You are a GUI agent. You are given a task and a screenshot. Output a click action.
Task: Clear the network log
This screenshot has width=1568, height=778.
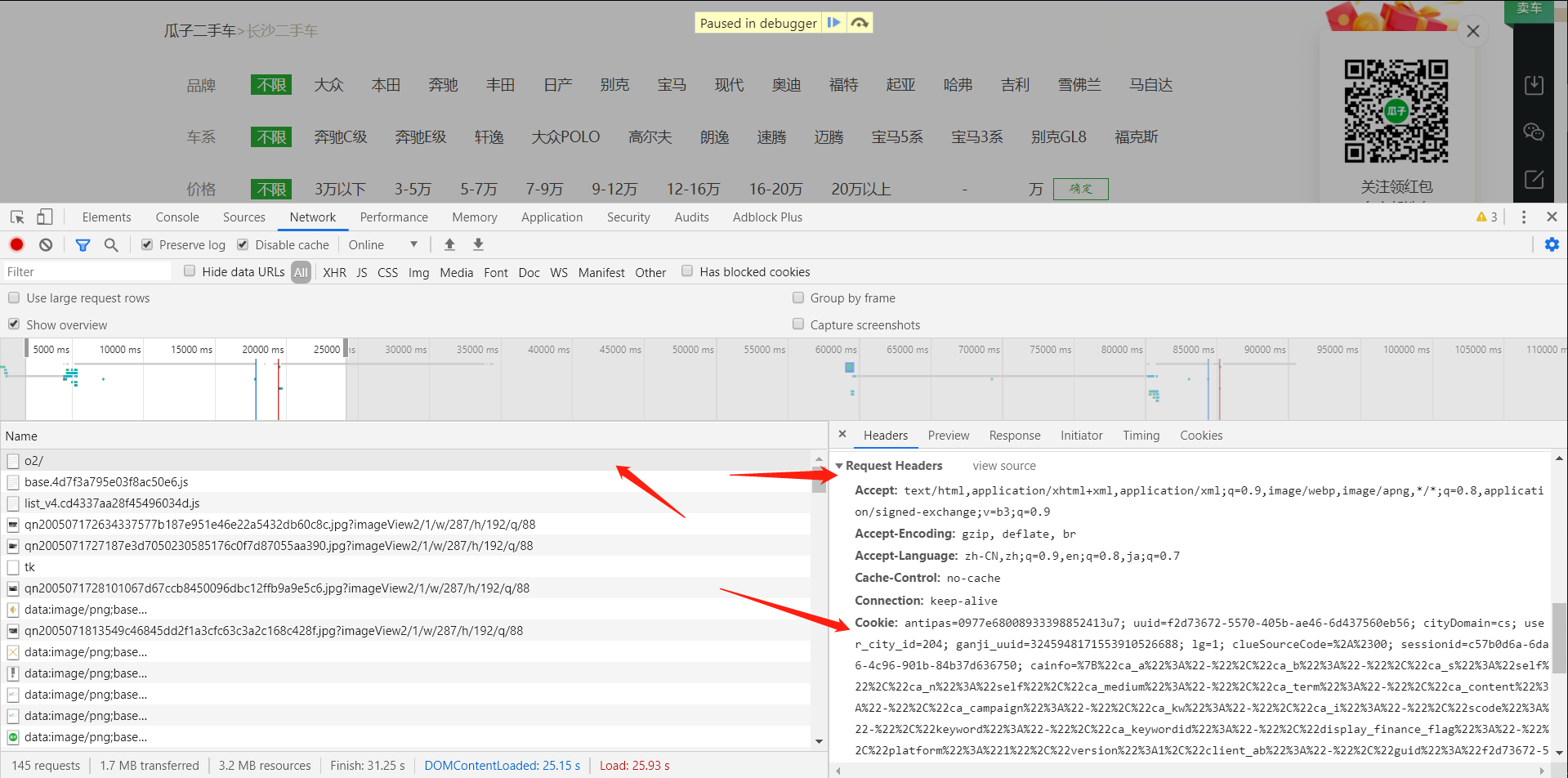coord(46,244)
